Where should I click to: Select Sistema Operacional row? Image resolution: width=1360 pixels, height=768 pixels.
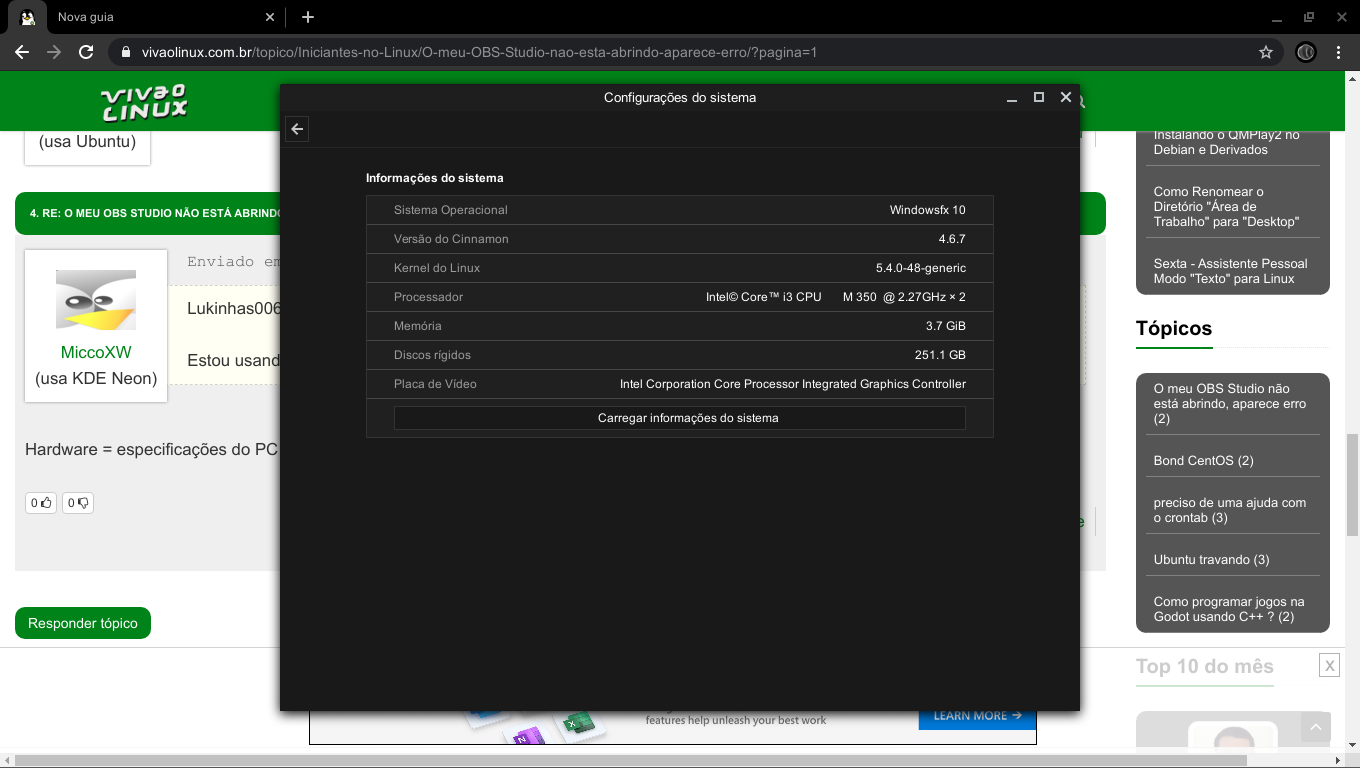[x=680, y=210]
